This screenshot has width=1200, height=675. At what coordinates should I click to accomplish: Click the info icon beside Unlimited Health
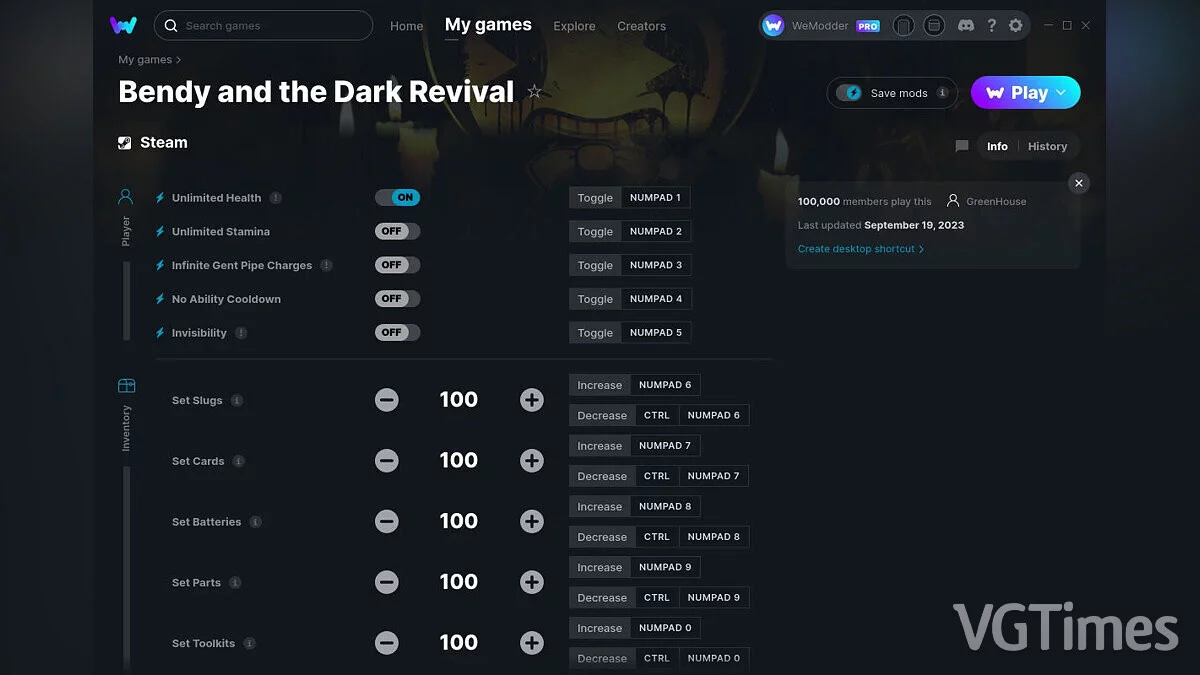pyautogui.click(x=277, y=197)
